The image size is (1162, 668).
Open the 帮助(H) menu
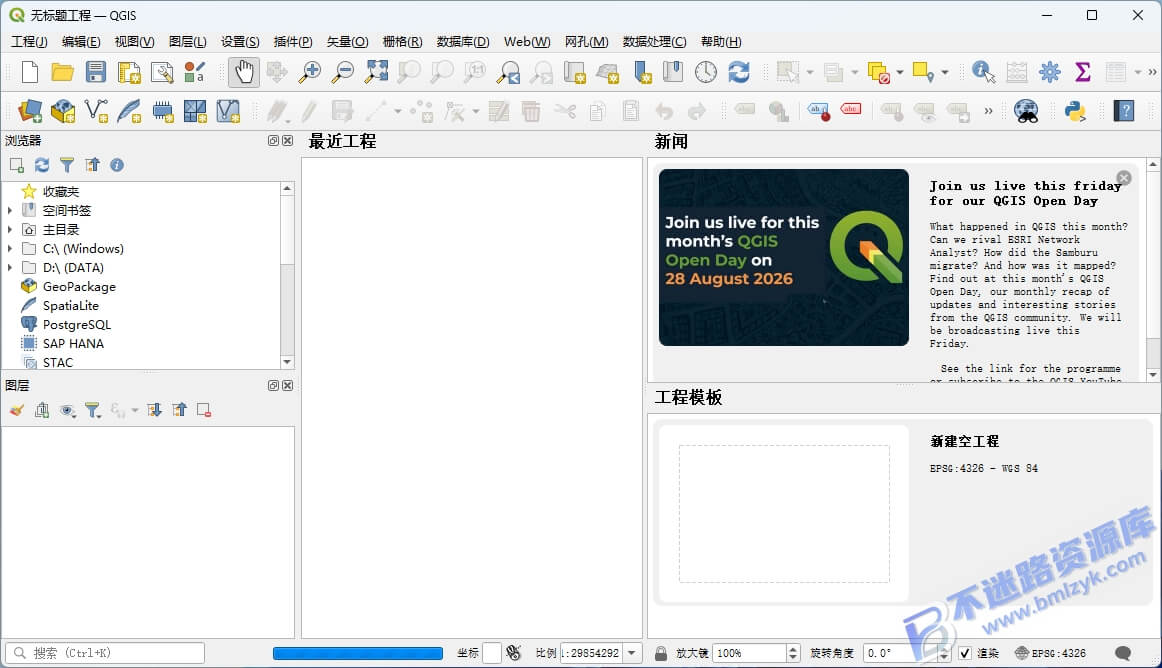[721, 42]
